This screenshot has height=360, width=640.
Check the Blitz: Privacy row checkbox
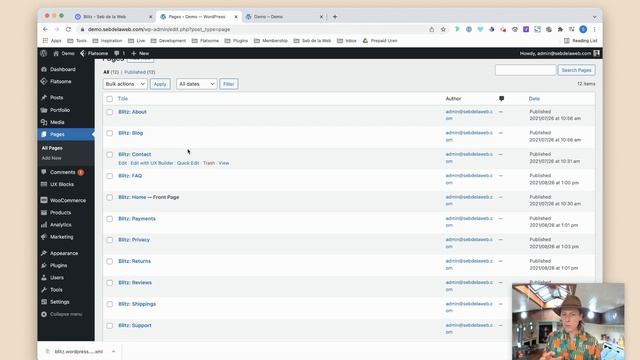(109, 240)
